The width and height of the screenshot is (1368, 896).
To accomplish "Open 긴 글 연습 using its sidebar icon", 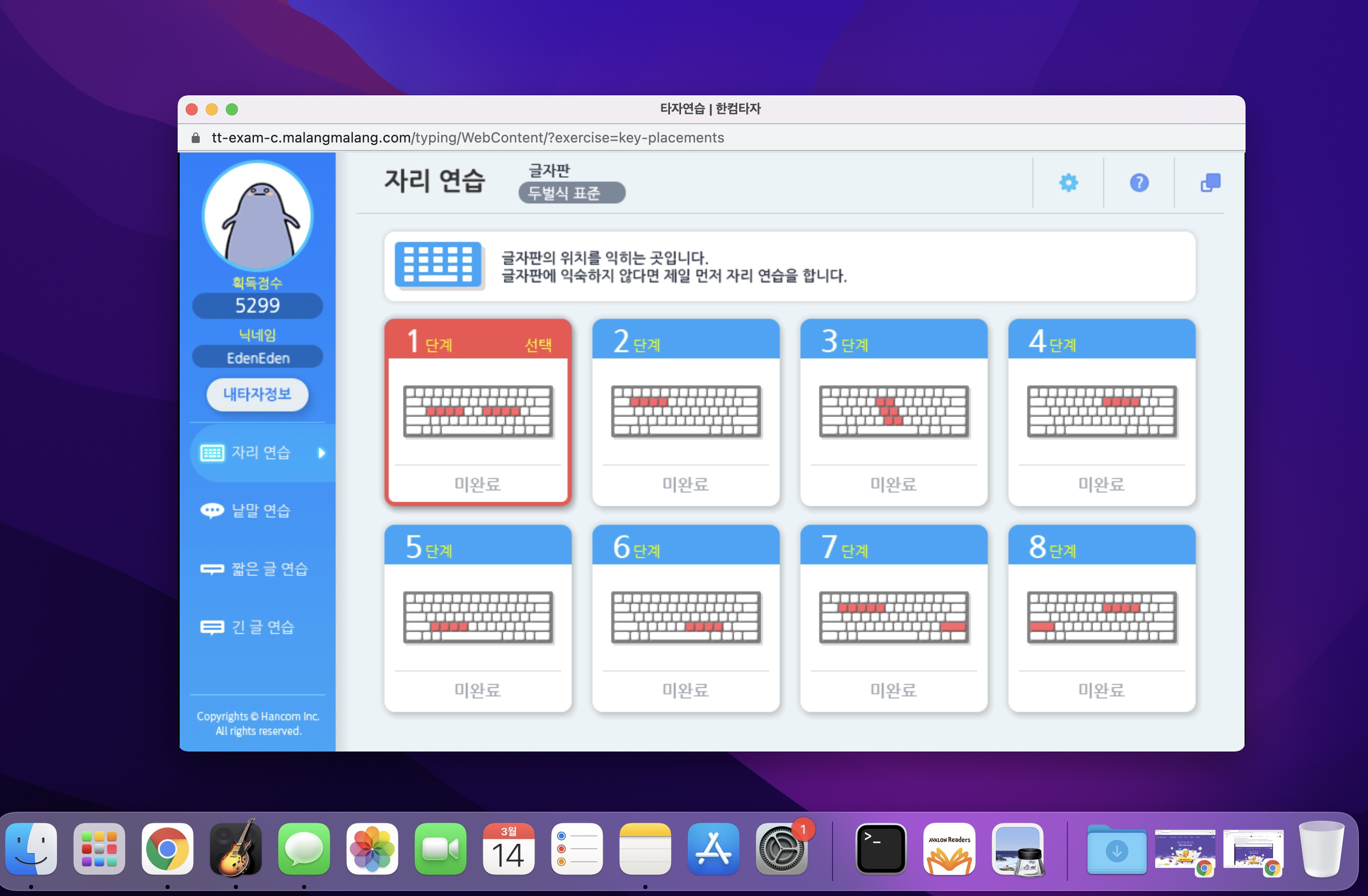I will (212, 627).
